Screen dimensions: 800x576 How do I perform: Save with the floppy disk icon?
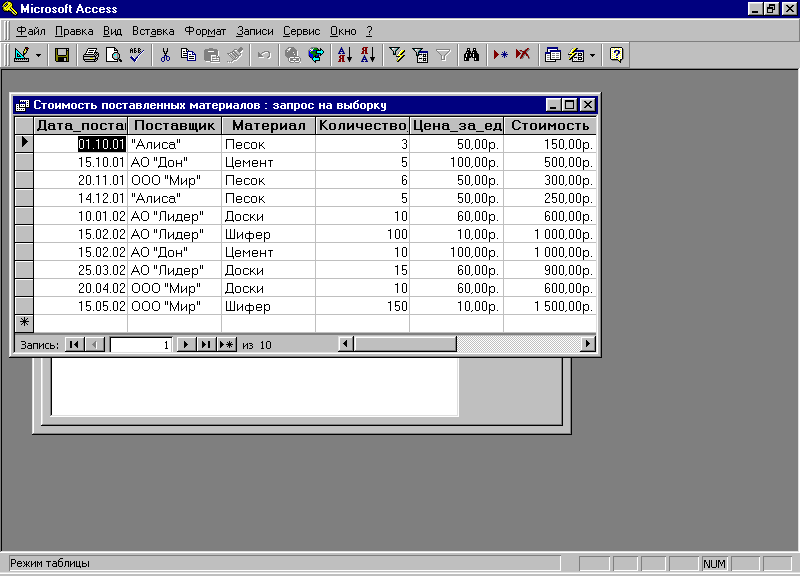coord(62,55)
